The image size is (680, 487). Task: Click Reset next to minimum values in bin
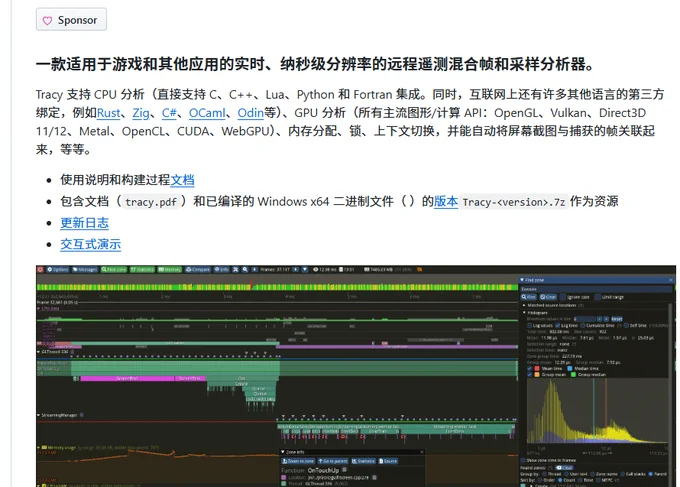click(617, 319)
